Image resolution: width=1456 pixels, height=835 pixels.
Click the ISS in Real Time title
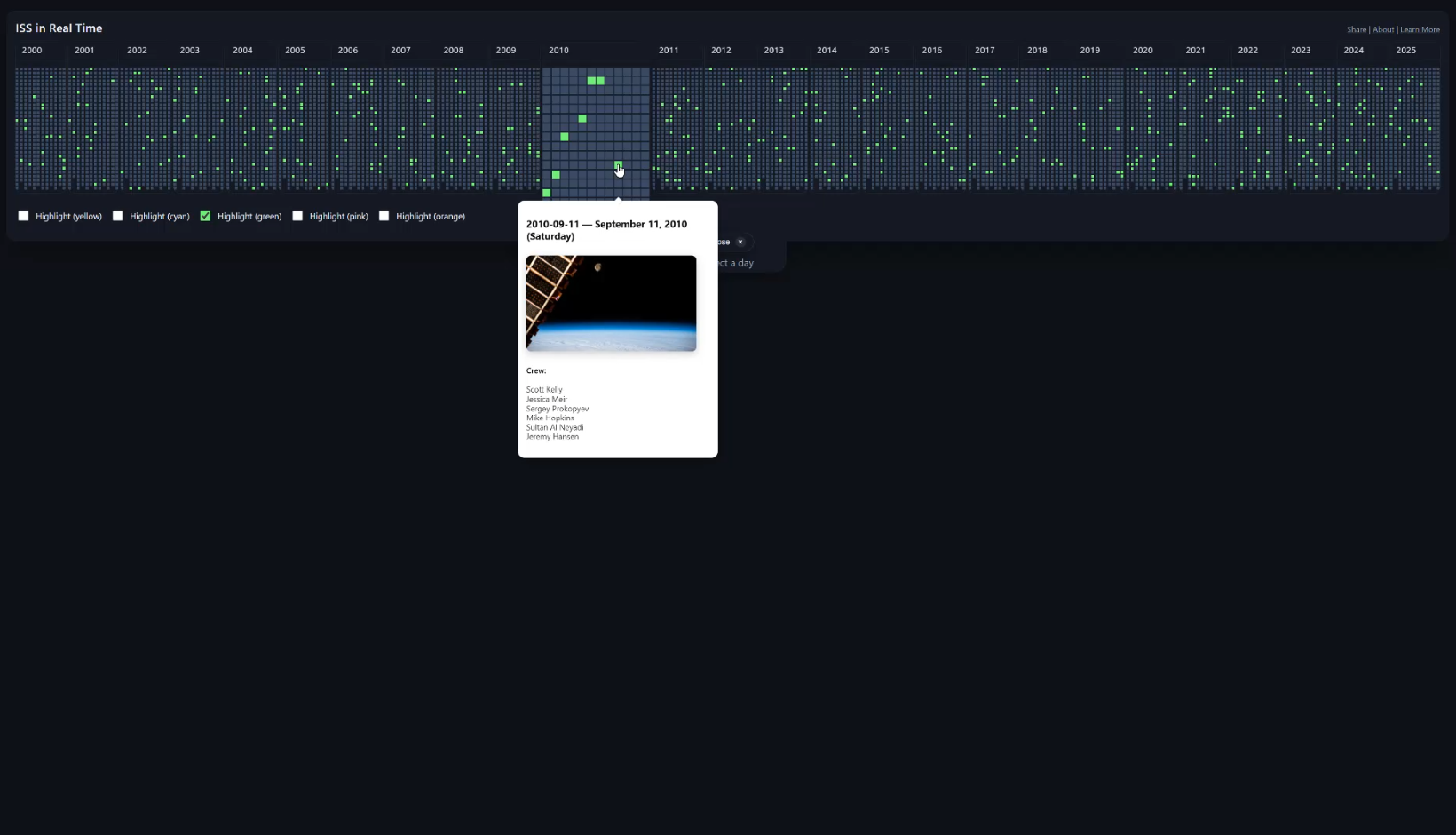pyautogui.click(x=59, y=28)
